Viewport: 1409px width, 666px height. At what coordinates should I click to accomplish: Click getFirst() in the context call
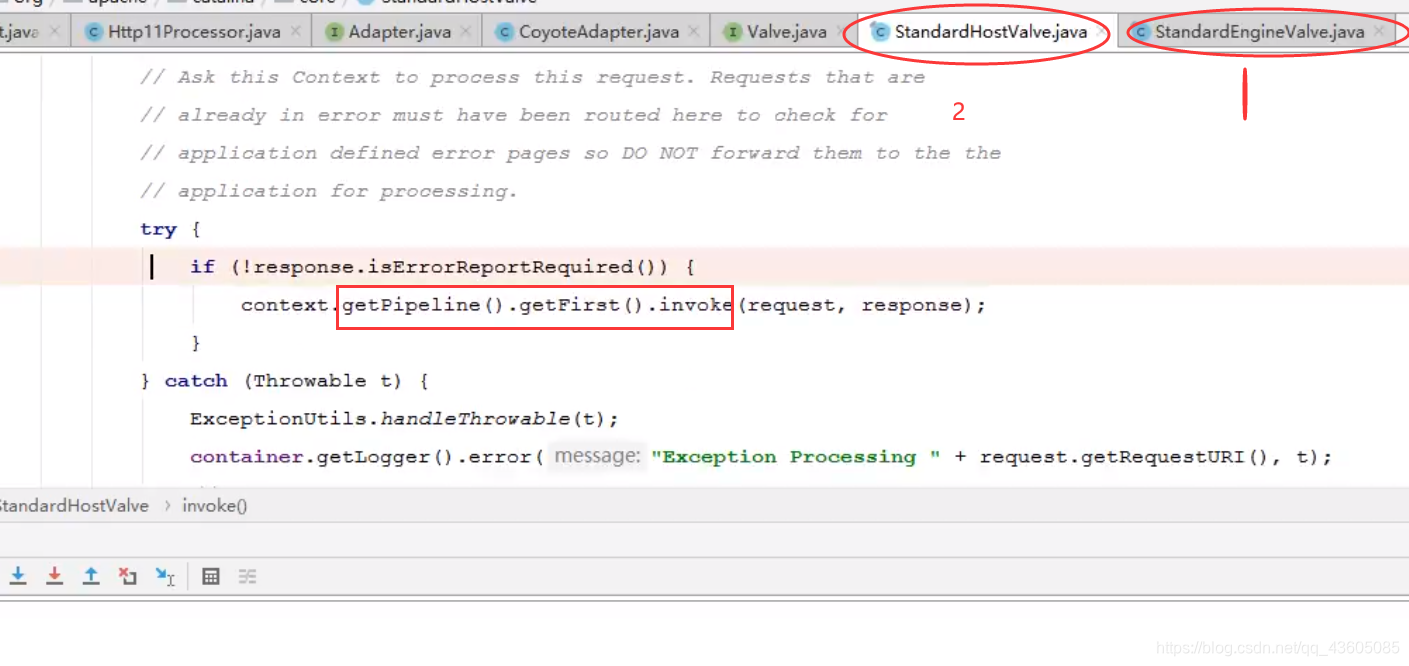click(x=583, y=305)
